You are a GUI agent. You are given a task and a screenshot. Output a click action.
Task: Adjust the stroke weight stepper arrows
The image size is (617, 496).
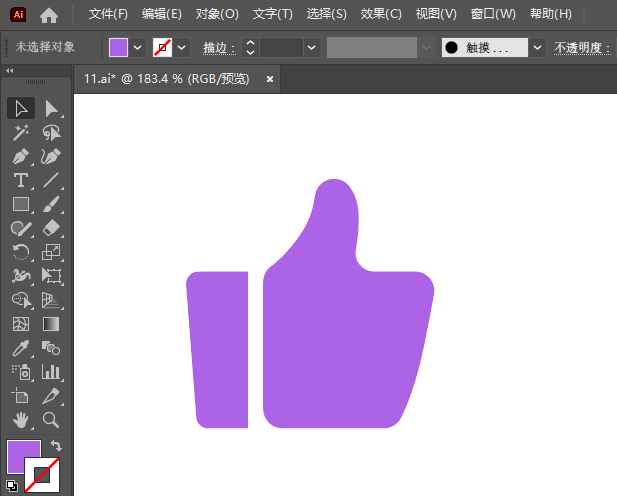(x=250, y=48)
